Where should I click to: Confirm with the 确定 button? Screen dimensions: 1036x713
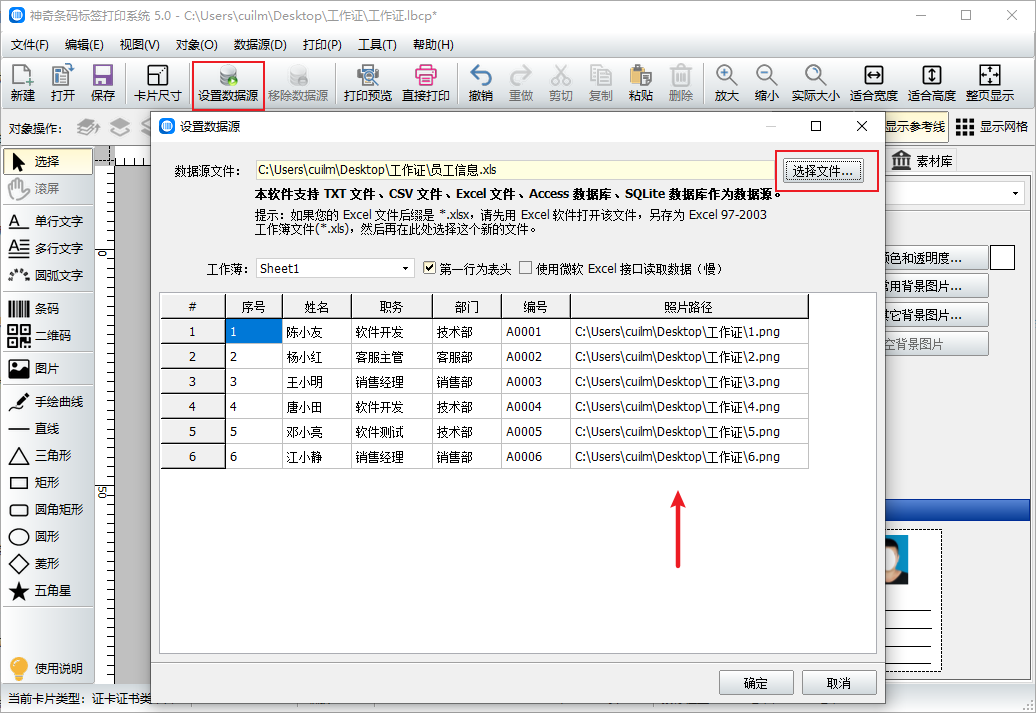[x=756, y=683]
